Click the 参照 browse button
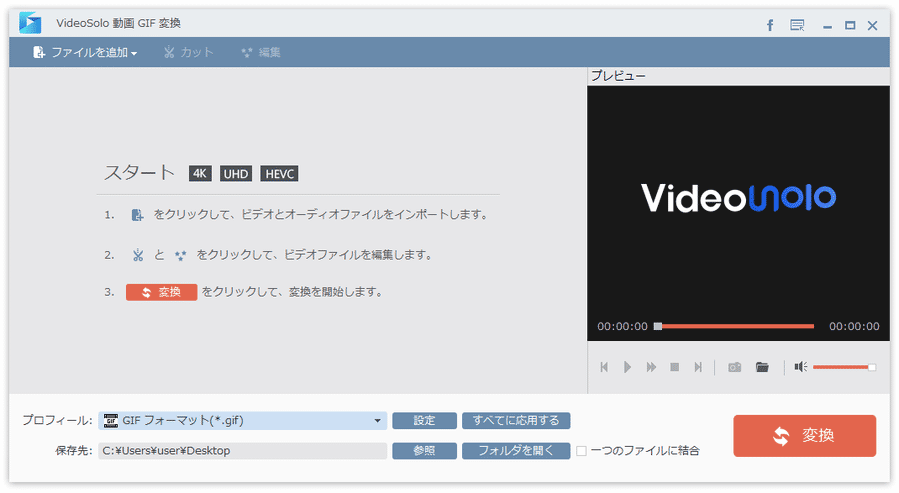 [424, 451]
